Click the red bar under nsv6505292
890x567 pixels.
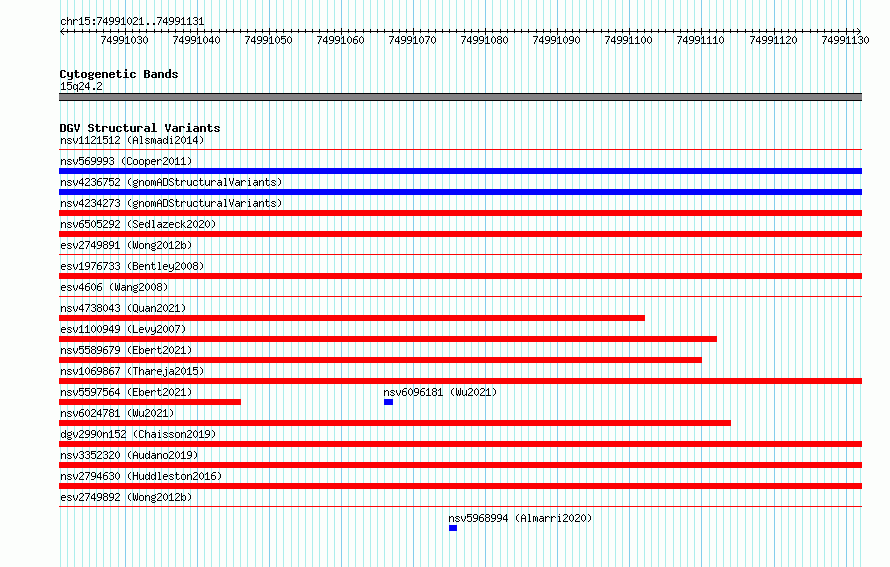click(460, 234)
